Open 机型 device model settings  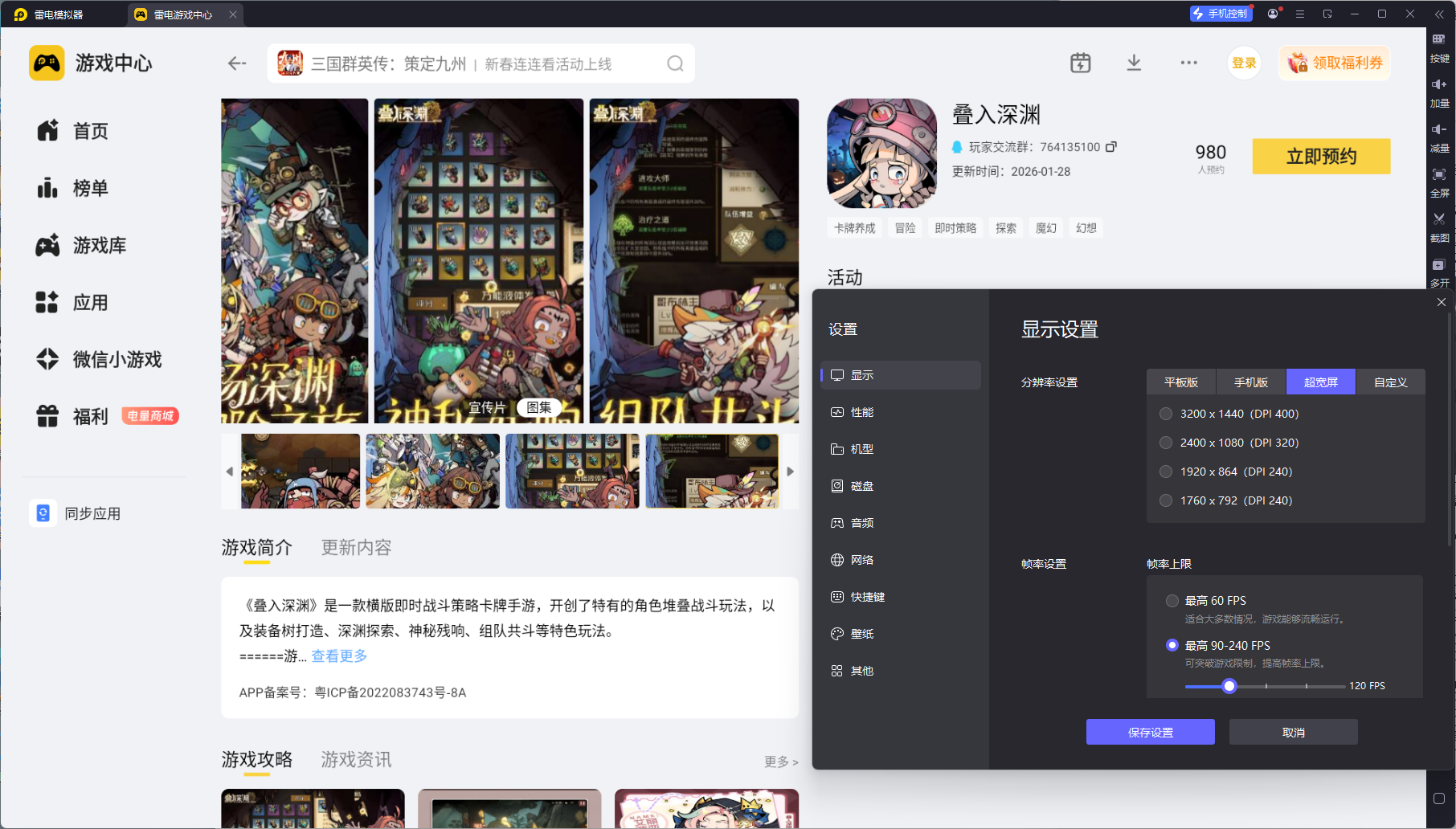901,449
